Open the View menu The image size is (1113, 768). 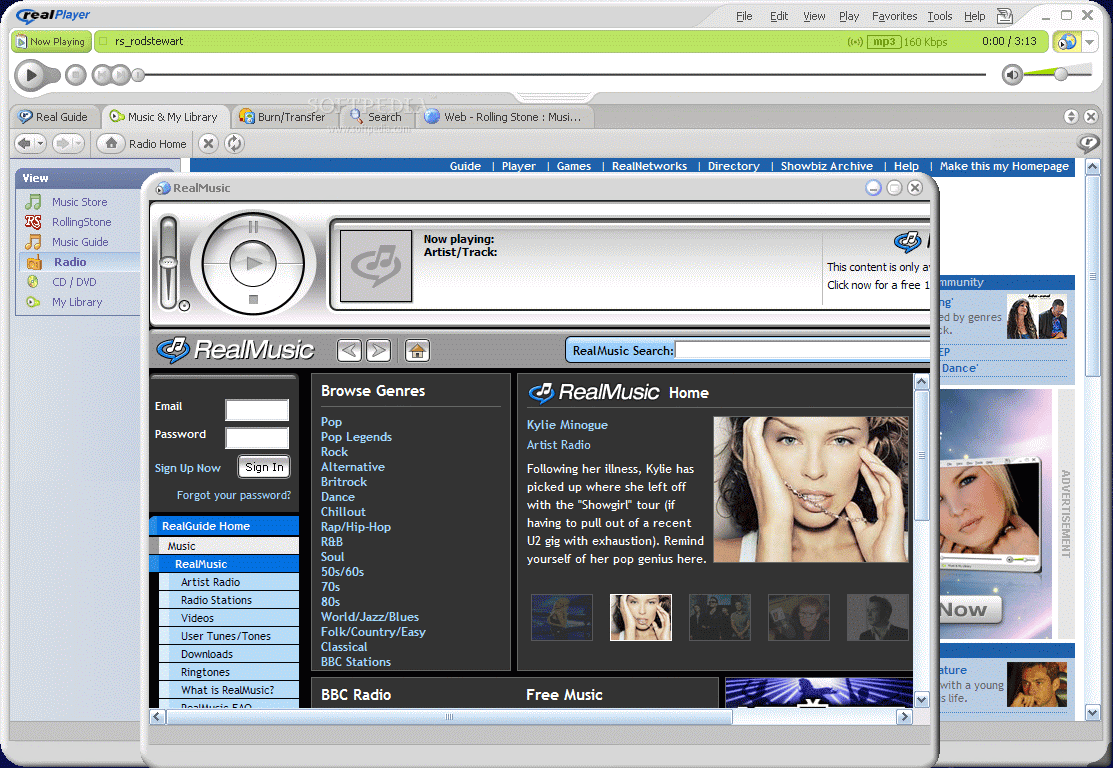pos(814,16)
